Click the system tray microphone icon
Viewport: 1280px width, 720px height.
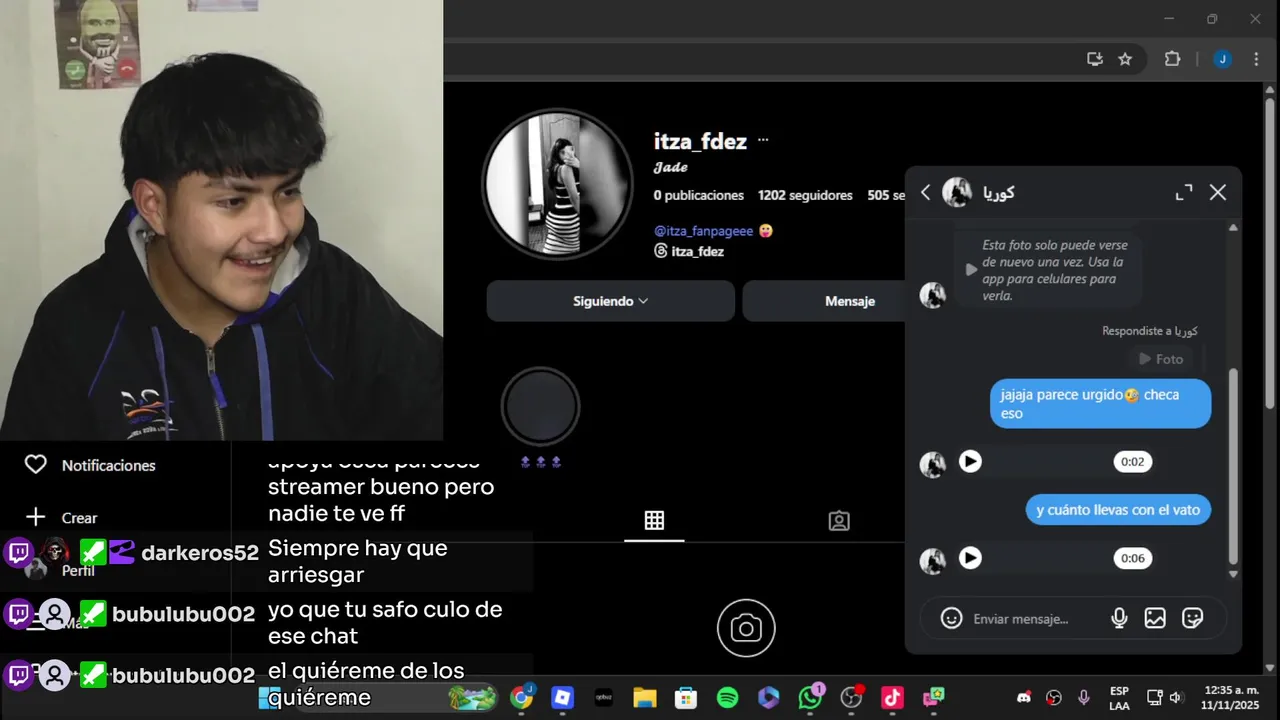(1084, 697)
